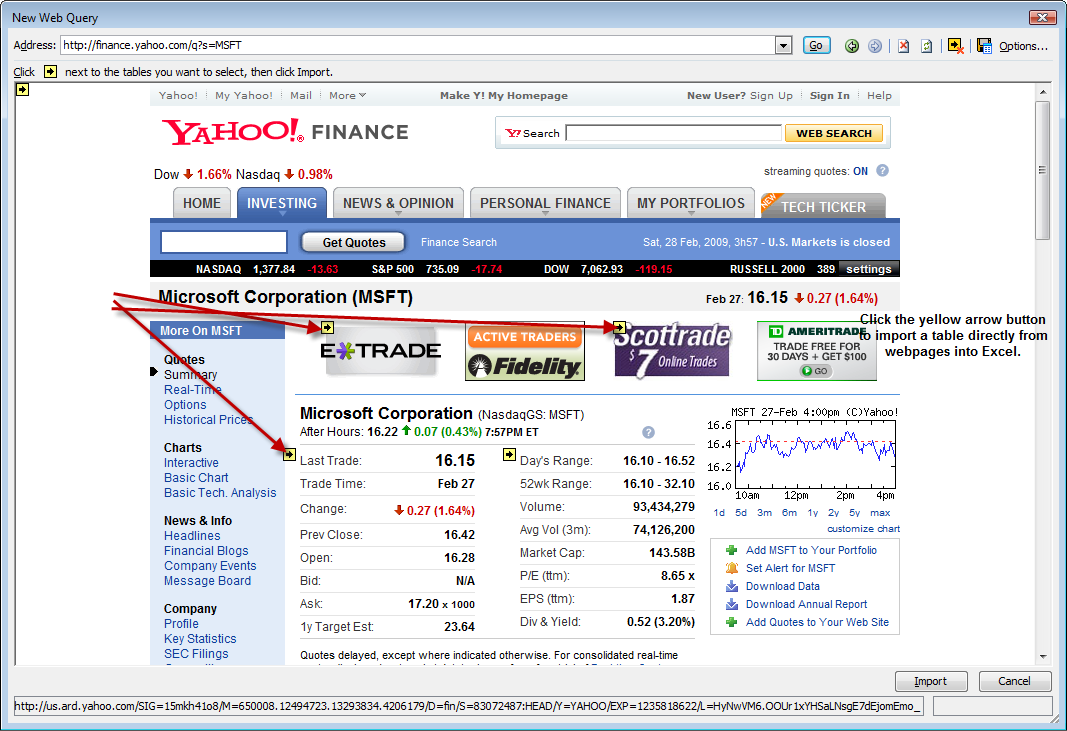This screenshot has width=1067, height=731.
Task: Click the scrollbar up arrow
Action: [x=1043, y=91]
